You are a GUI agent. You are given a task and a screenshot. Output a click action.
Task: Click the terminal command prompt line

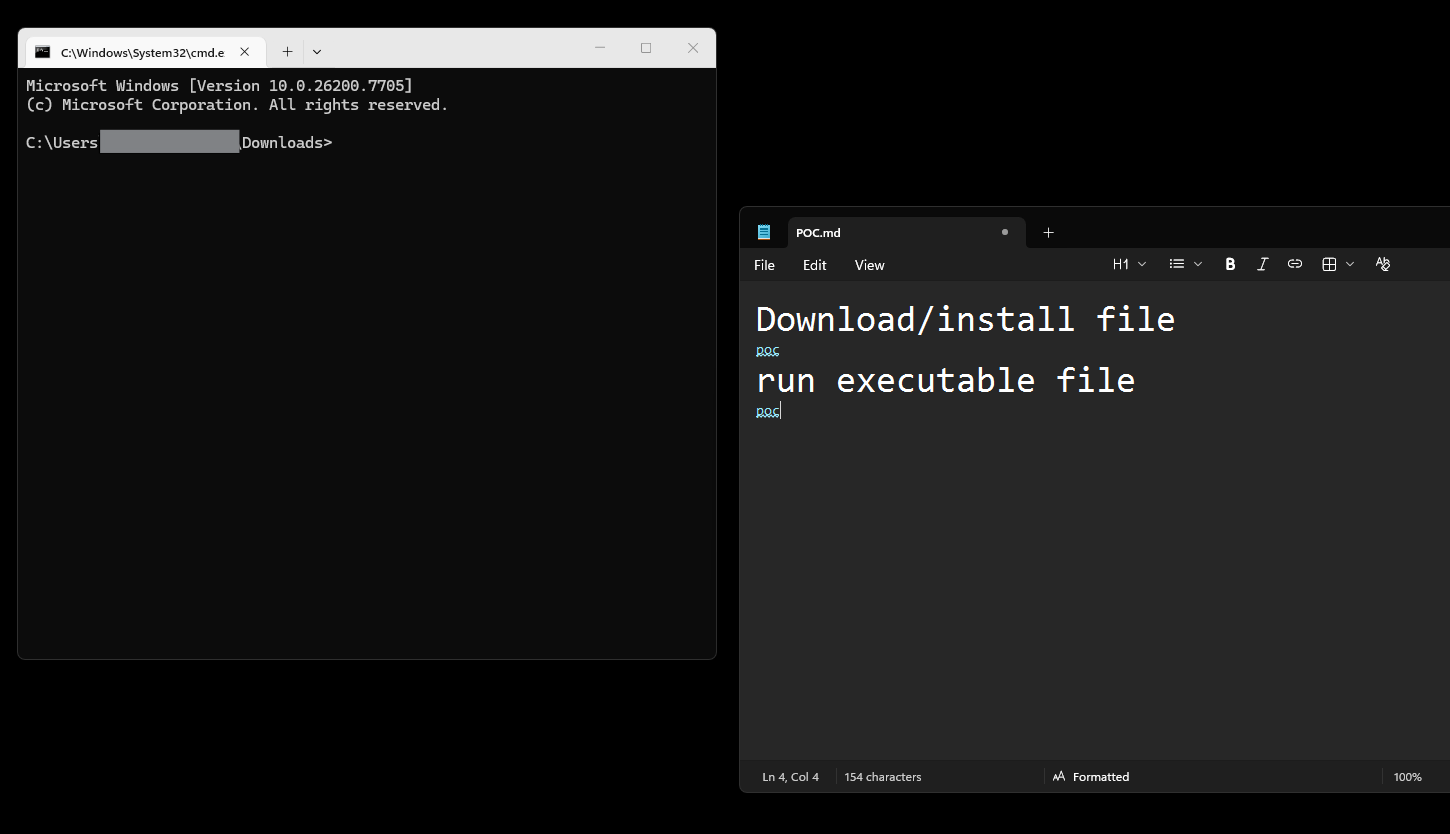coord(179,143)
